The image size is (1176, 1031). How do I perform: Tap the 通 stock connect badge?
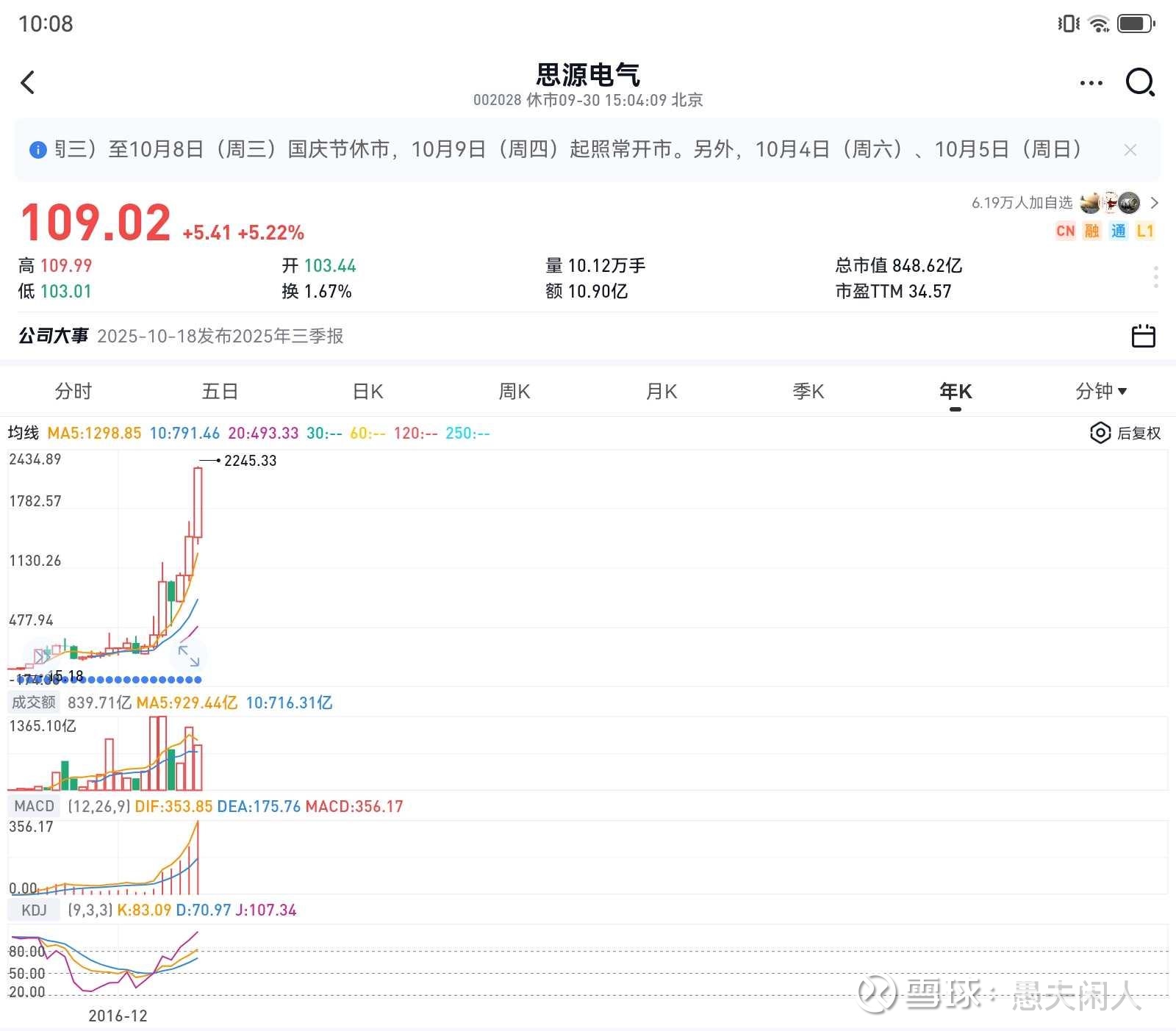point(1118,231)
